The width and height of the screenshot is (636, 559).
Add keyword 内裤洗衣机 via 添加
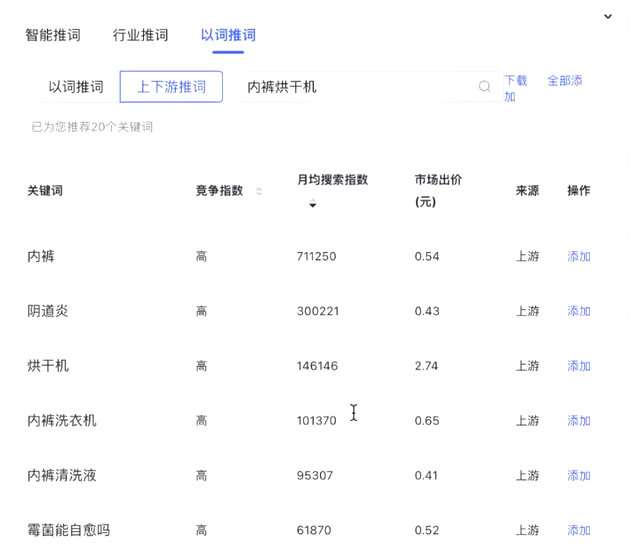click(579, 421)
